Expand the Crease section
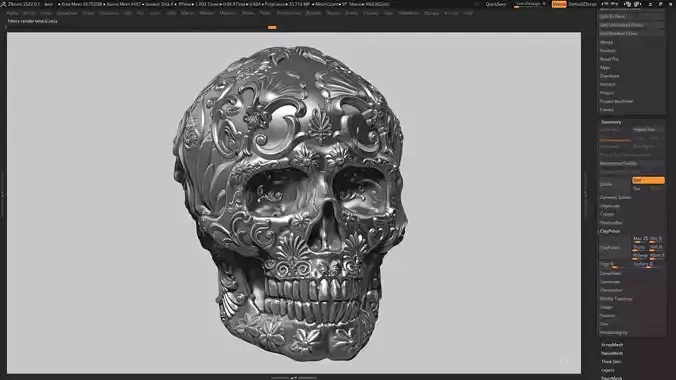Image resolution: width=676 pixels, height=380 pixels. pos(607,214)
